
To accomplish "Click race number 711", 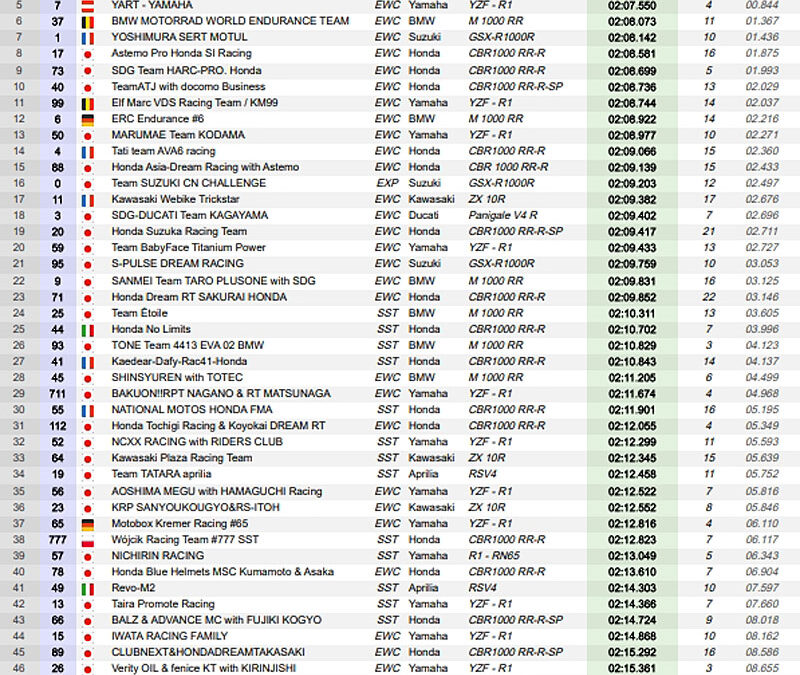I will point(58,394).
